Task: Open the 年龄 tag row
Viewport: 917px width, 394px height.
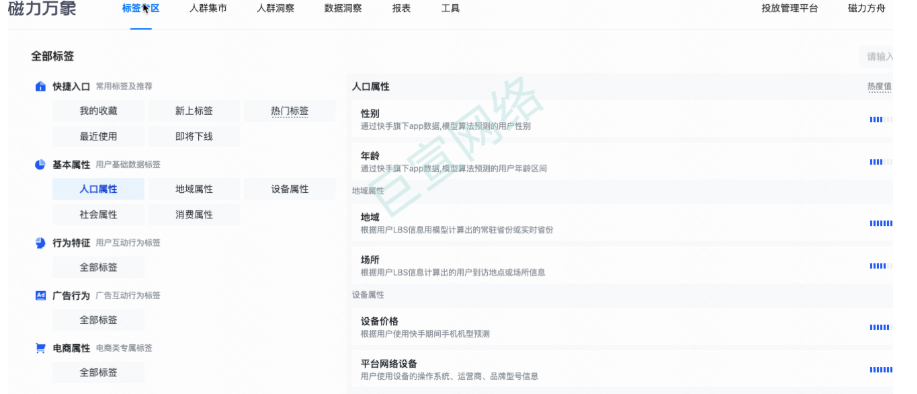Action: [622, 162]
